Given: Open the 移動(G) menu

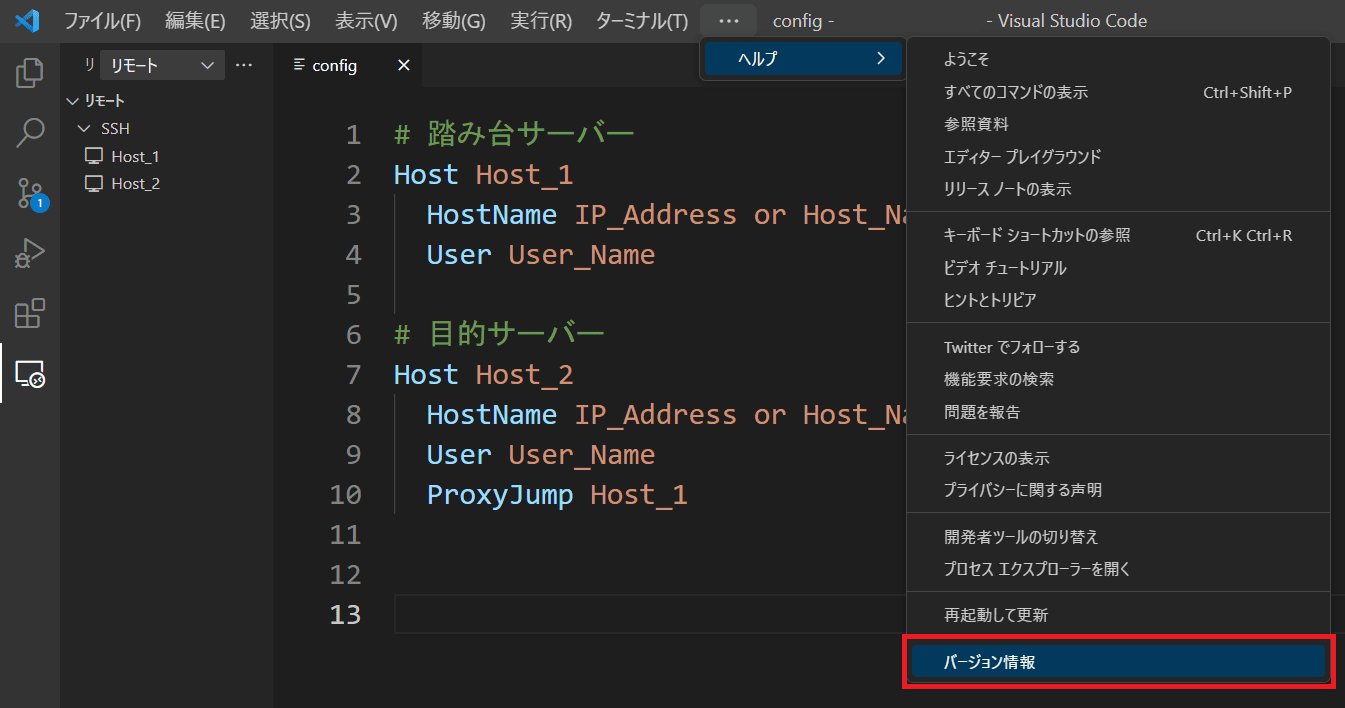Looking at the screenshot, I should coord(454,21).
